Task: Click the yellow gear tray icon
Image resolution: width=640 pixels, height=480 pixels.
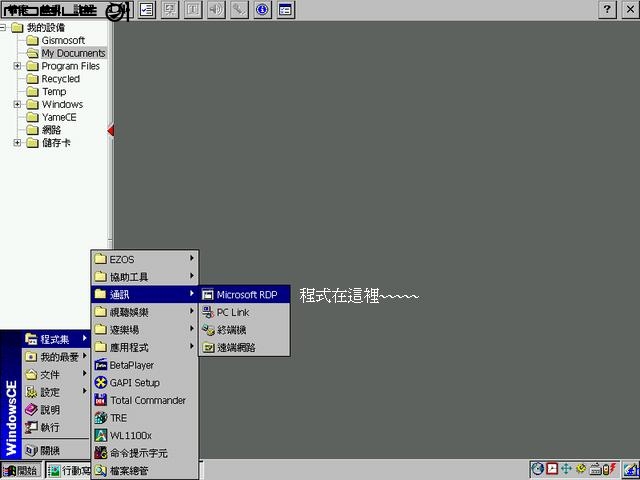Action: [581, 469]
